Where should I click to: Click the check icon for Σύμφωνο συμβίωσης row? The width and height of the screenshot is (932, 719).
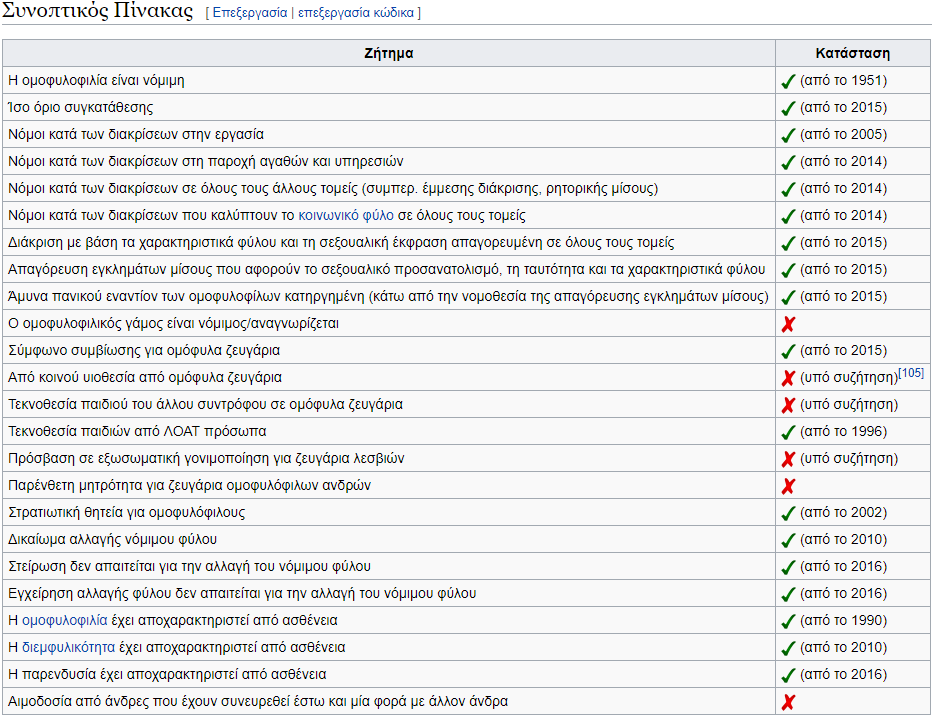(788, 351)
